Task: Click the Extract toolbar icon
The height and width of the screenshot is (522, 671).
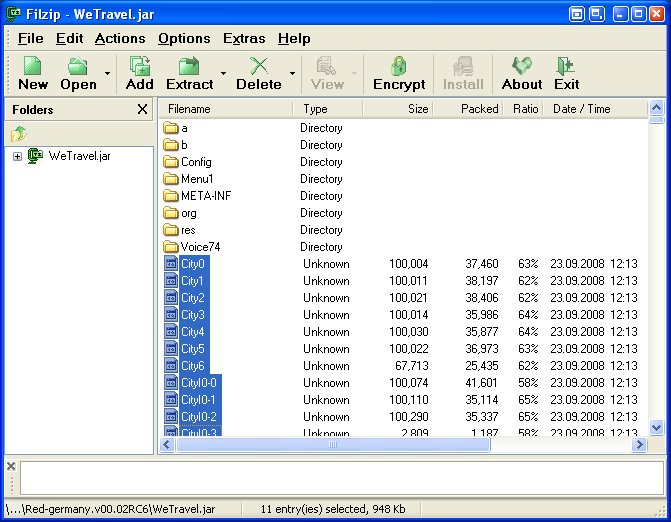Action: coord(189,66)
